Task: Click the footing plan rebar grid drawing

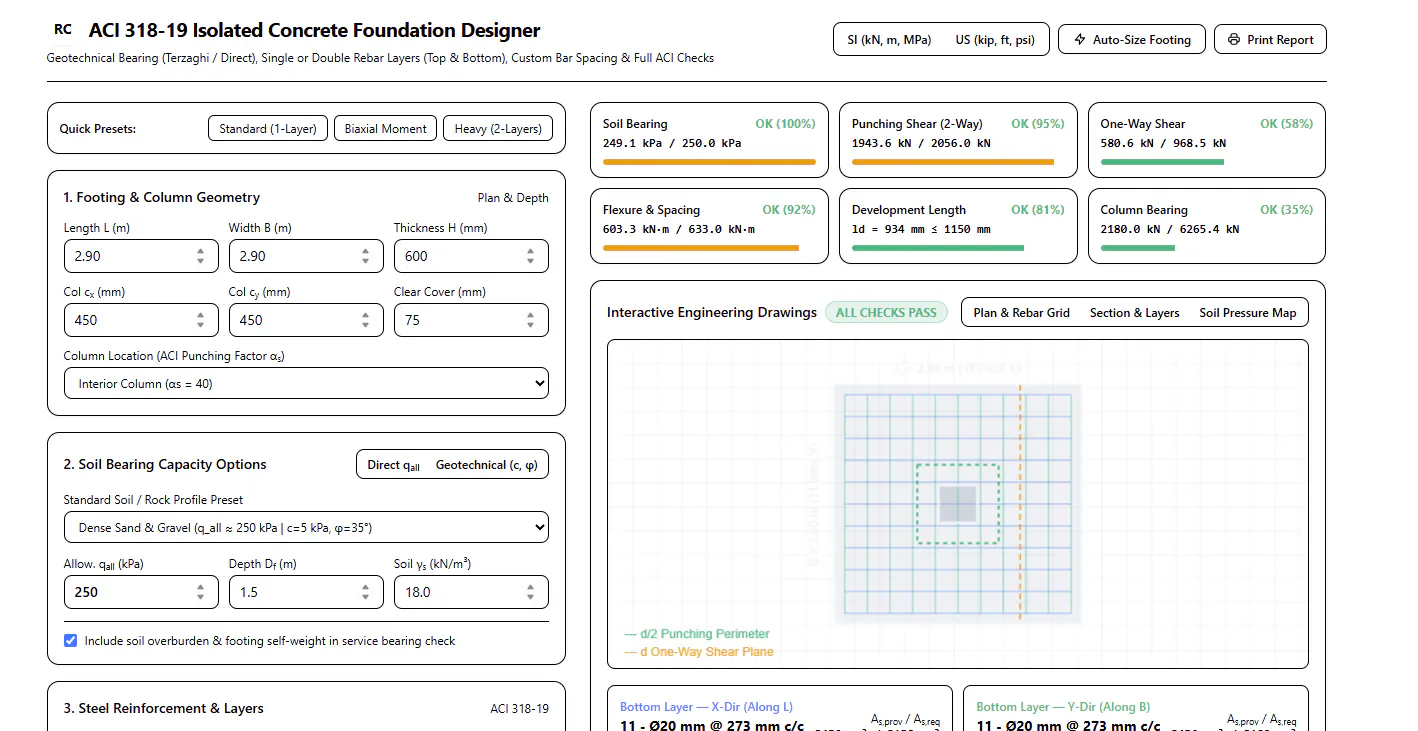Action: (x=957, y=504)
